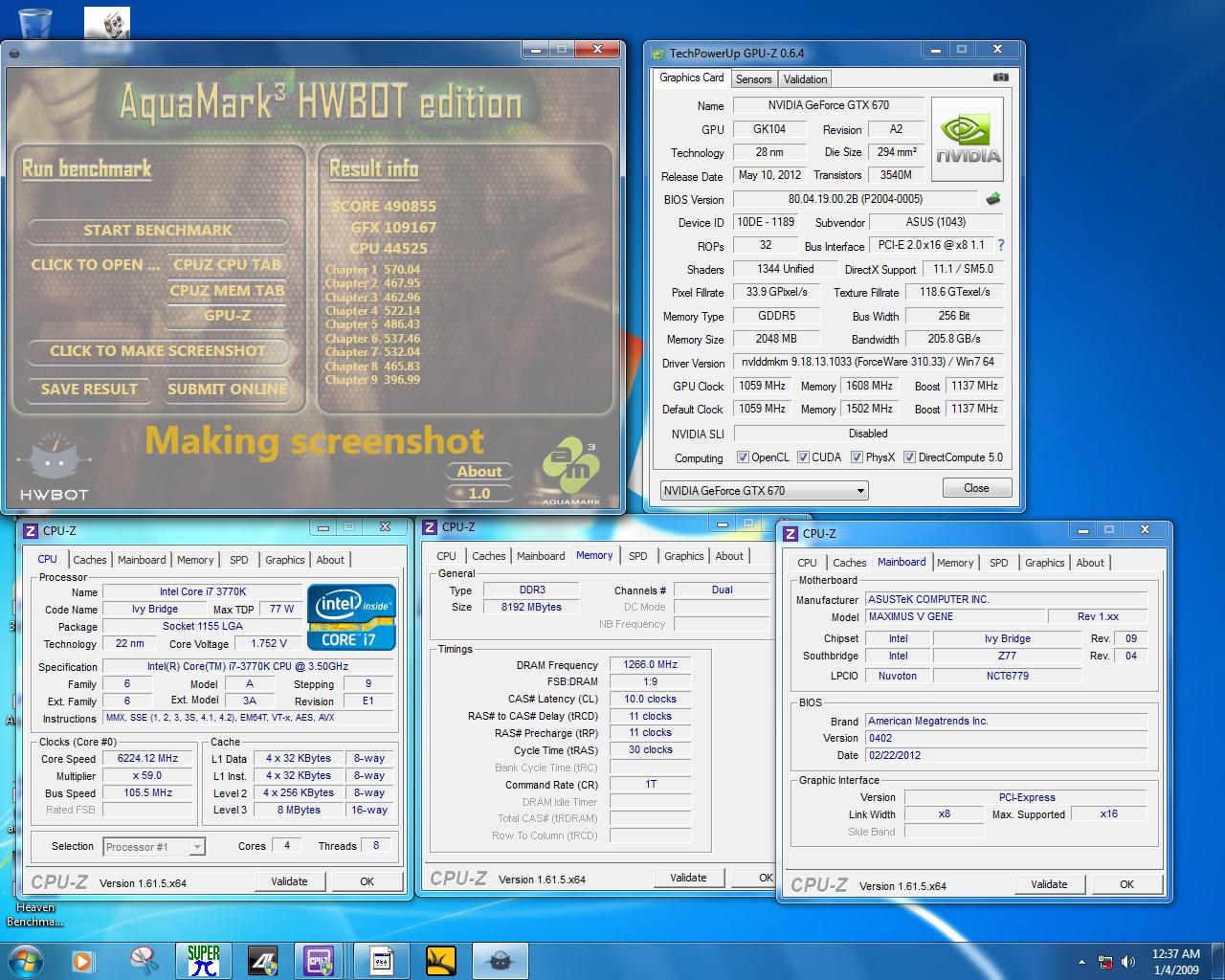Open the Snipping Tool taskbar icon
This screenshot has height=980, width=1225.
[x=144, y=960]
